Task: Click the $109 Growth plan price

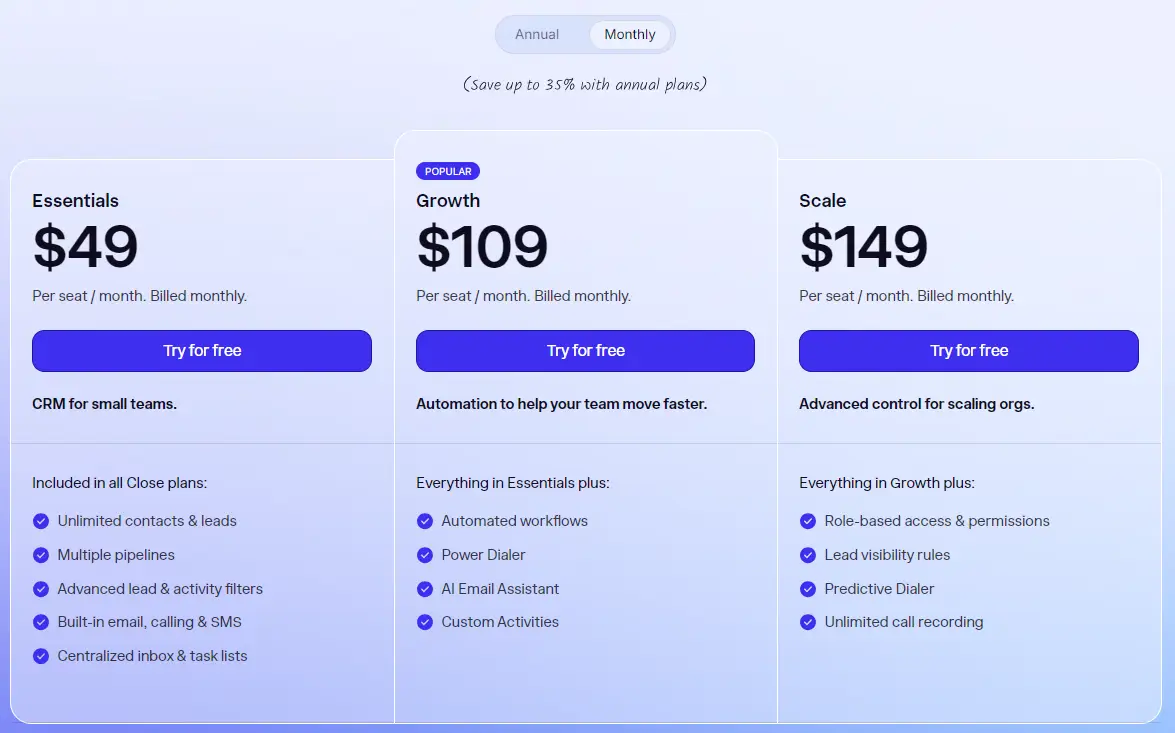Action: [x=482, y=247]
